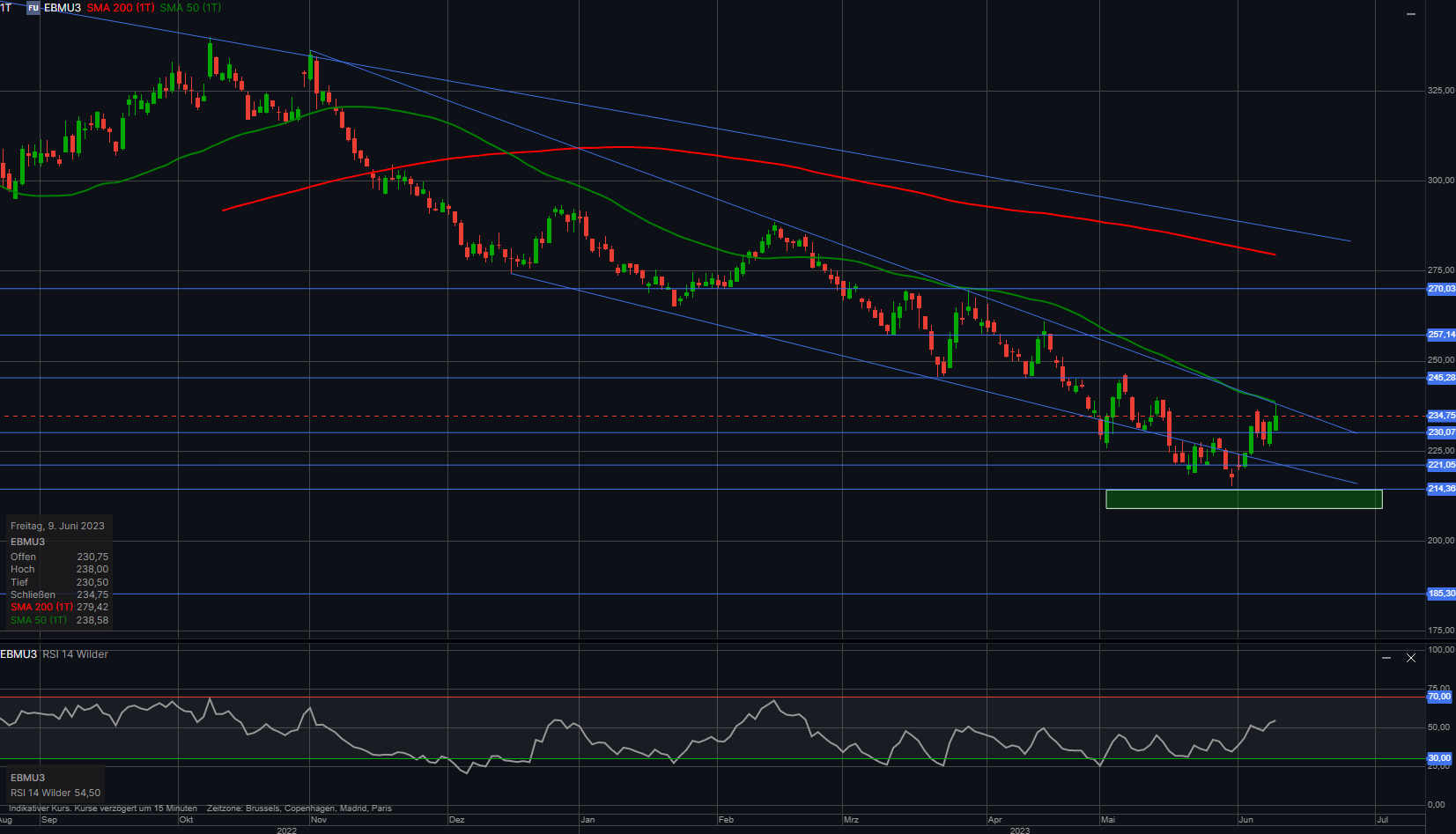This screenshot has width=1456, height=834.
Task: Select the SMA 50 (1T) indicator label
Action: coord(190,8)
